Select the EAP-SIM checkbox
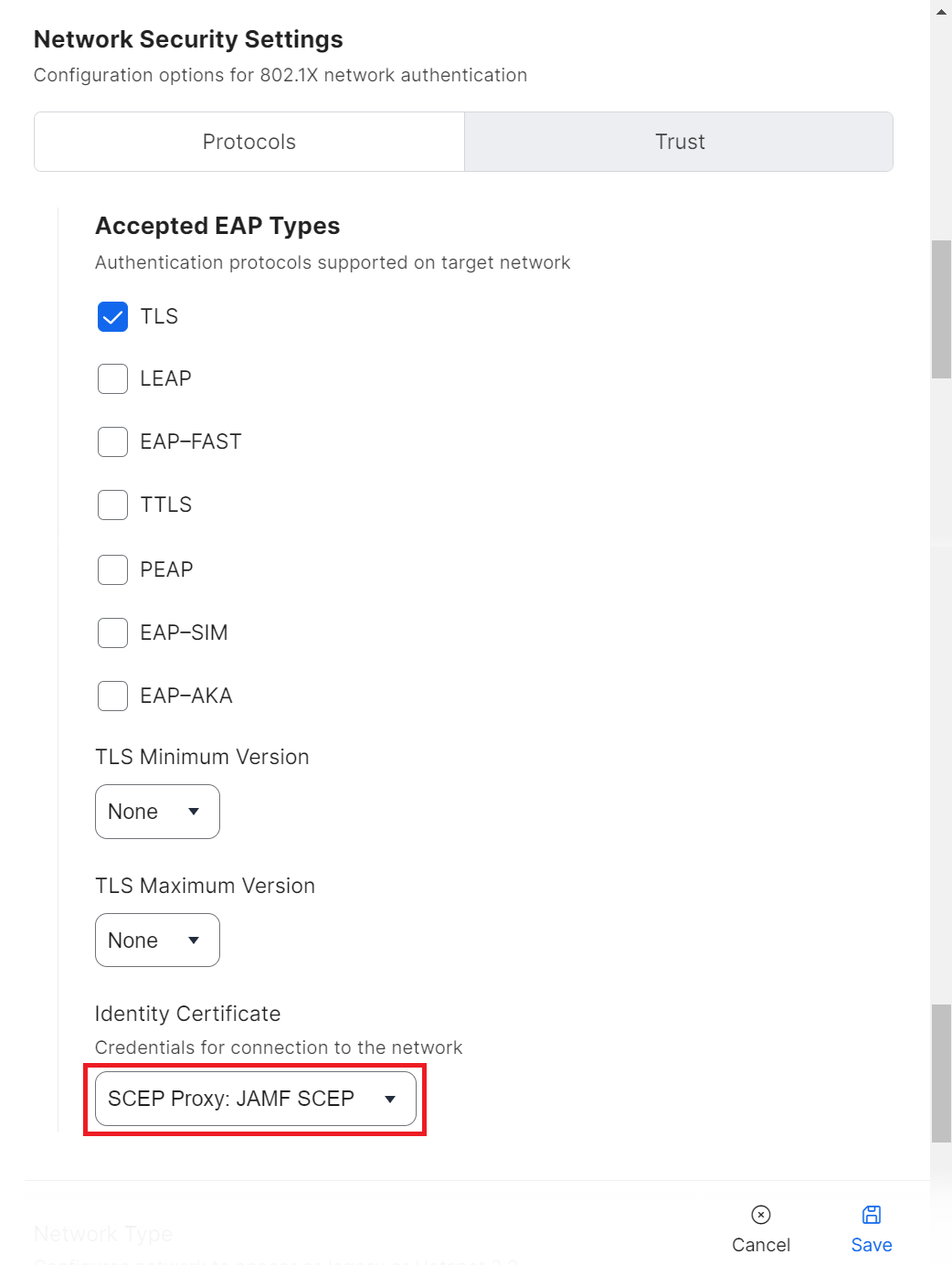 tap(112, 632)
